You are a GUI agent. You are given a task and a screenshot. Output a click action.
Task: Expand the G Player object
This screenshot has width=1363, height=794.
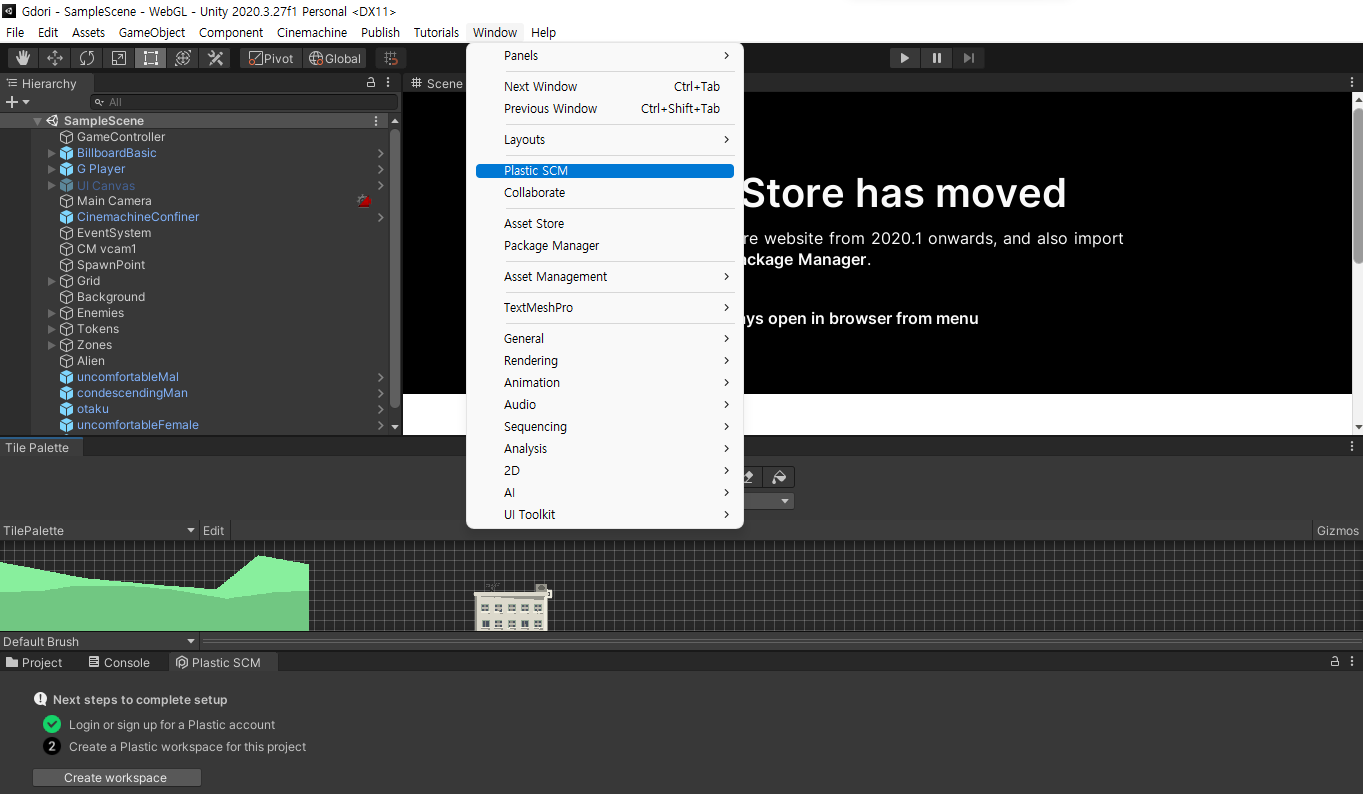[x=52, y=169]
